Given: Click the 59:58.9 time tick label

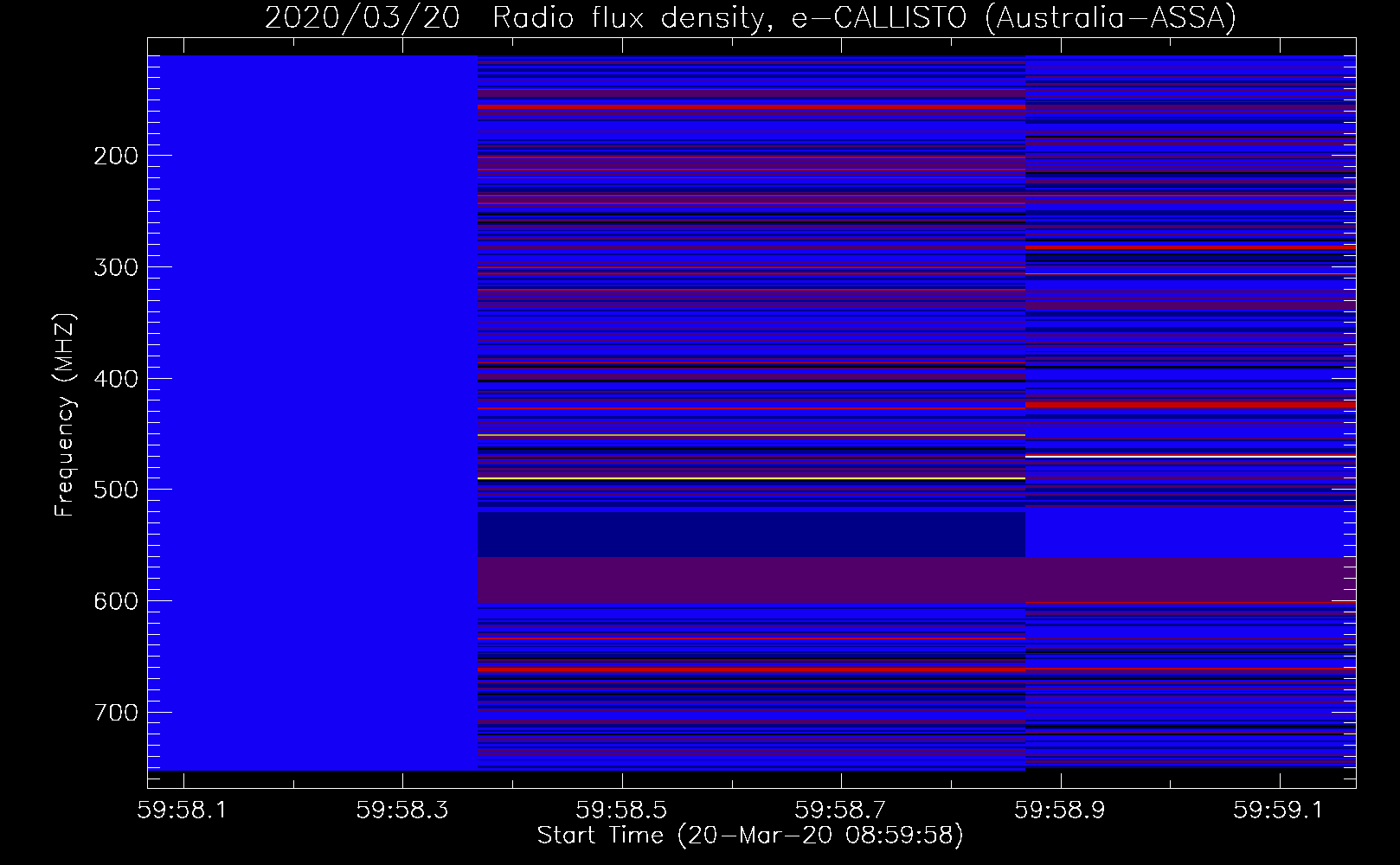Looking at the screenshot, I should [x=1061, y=810].
